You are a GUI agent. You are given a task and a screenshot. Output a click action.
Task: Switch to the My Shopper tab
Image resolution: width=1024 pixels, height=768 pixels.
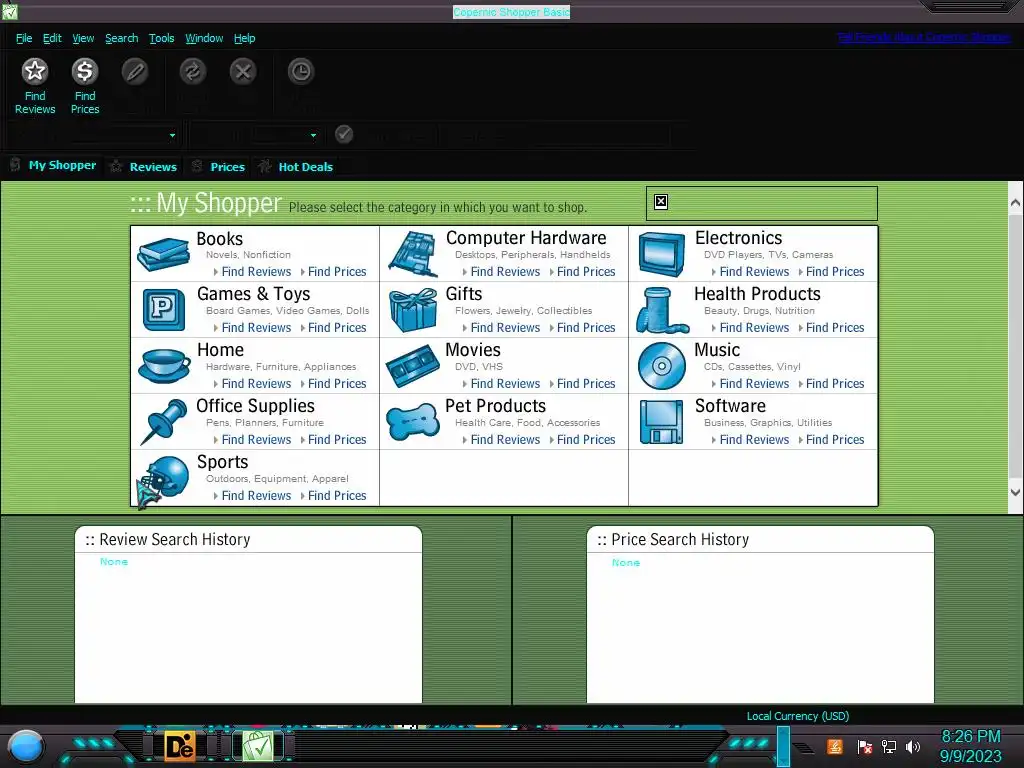pyautogui.click(x=53, y=165)
